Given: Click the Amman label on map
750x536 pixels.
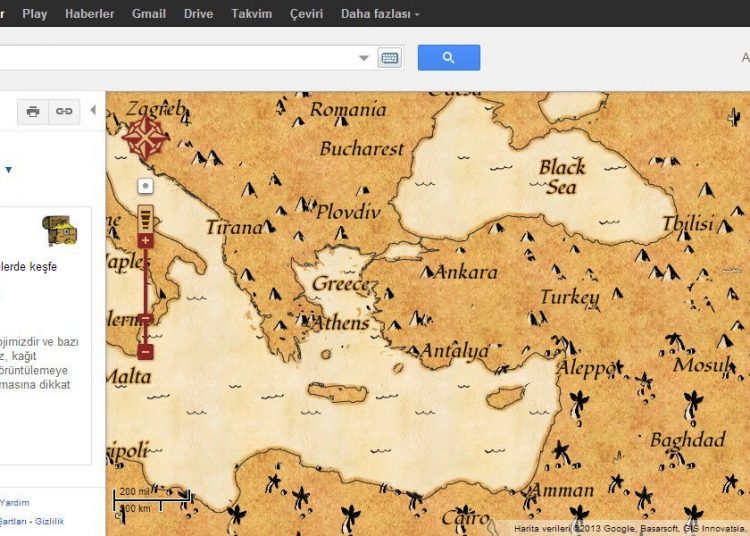Looking at the screenshot, I should [x=562, y=490].
